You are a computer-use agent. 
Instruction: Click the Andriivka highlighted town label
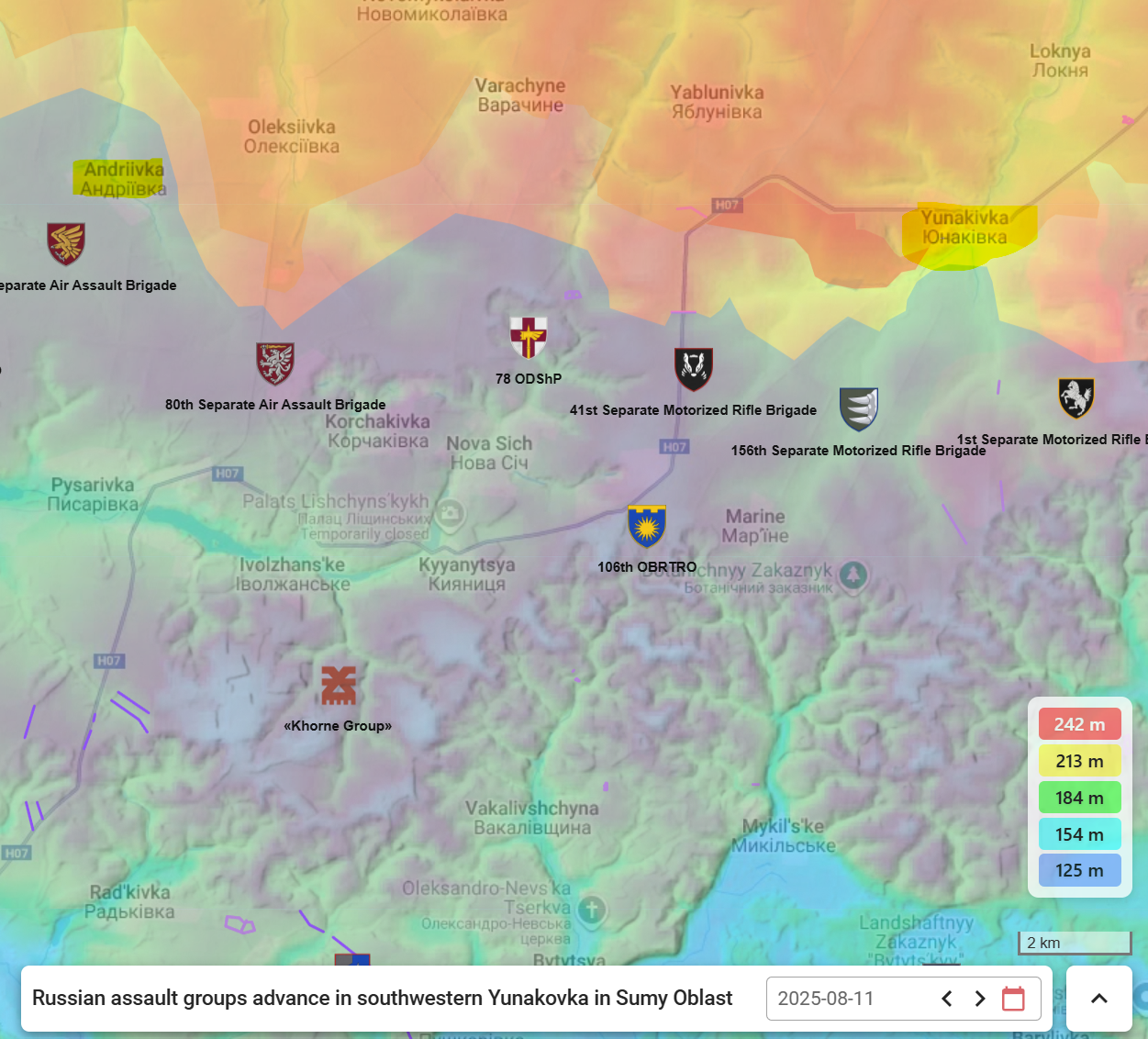[x=124, y=179]
